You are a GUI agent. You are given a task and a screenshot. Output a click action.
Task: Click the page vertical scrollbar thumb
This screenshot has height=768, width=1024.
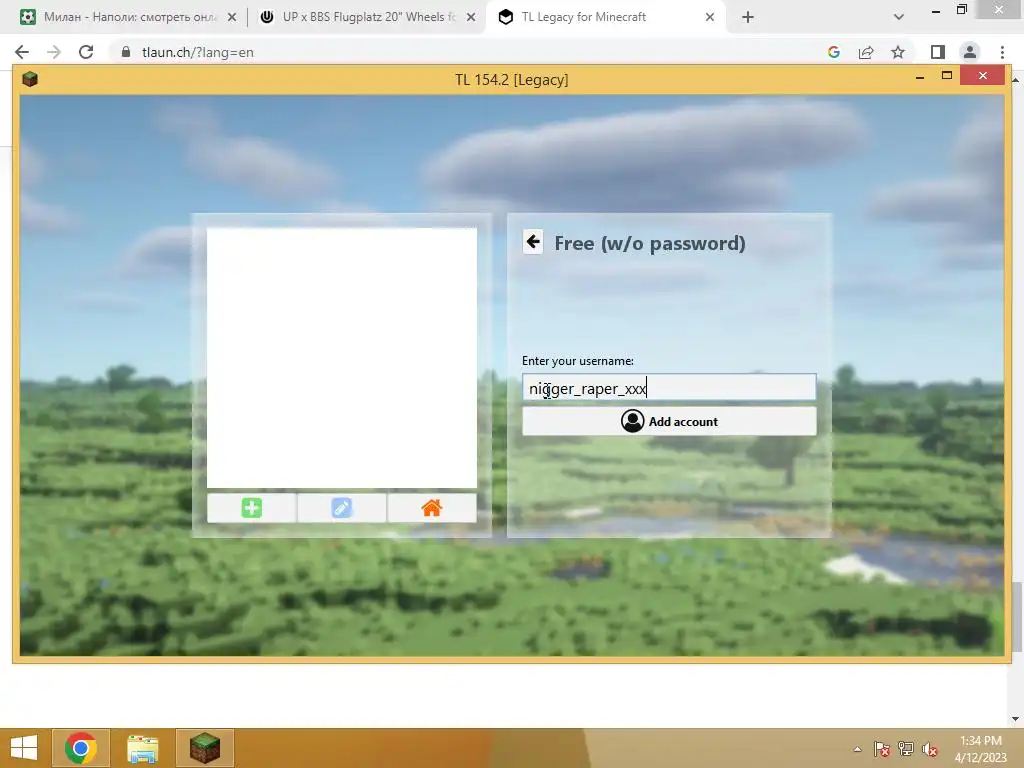[x=1016, y=616]
